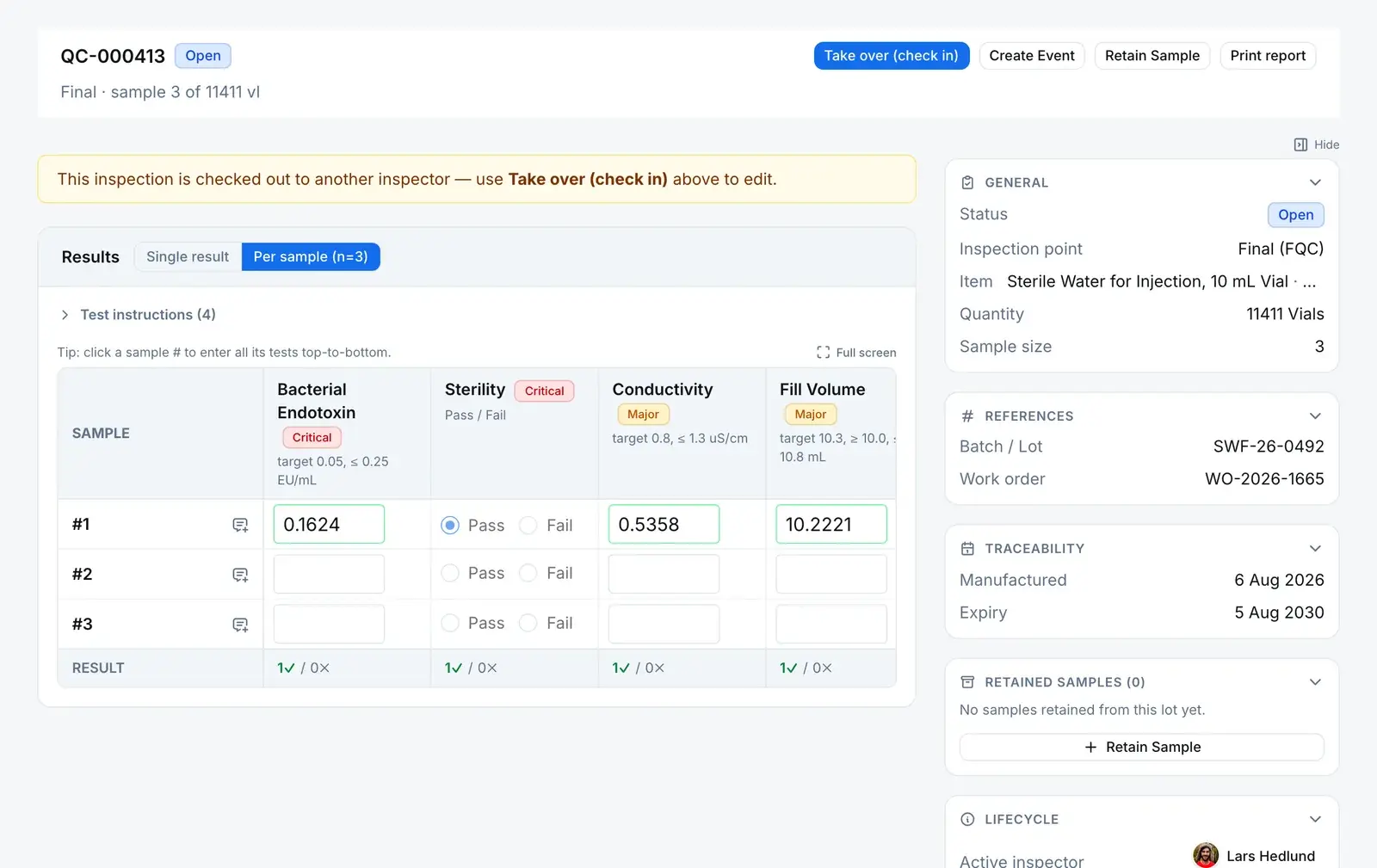Edit sample #1 Conductivity value 0.5358

664,524
